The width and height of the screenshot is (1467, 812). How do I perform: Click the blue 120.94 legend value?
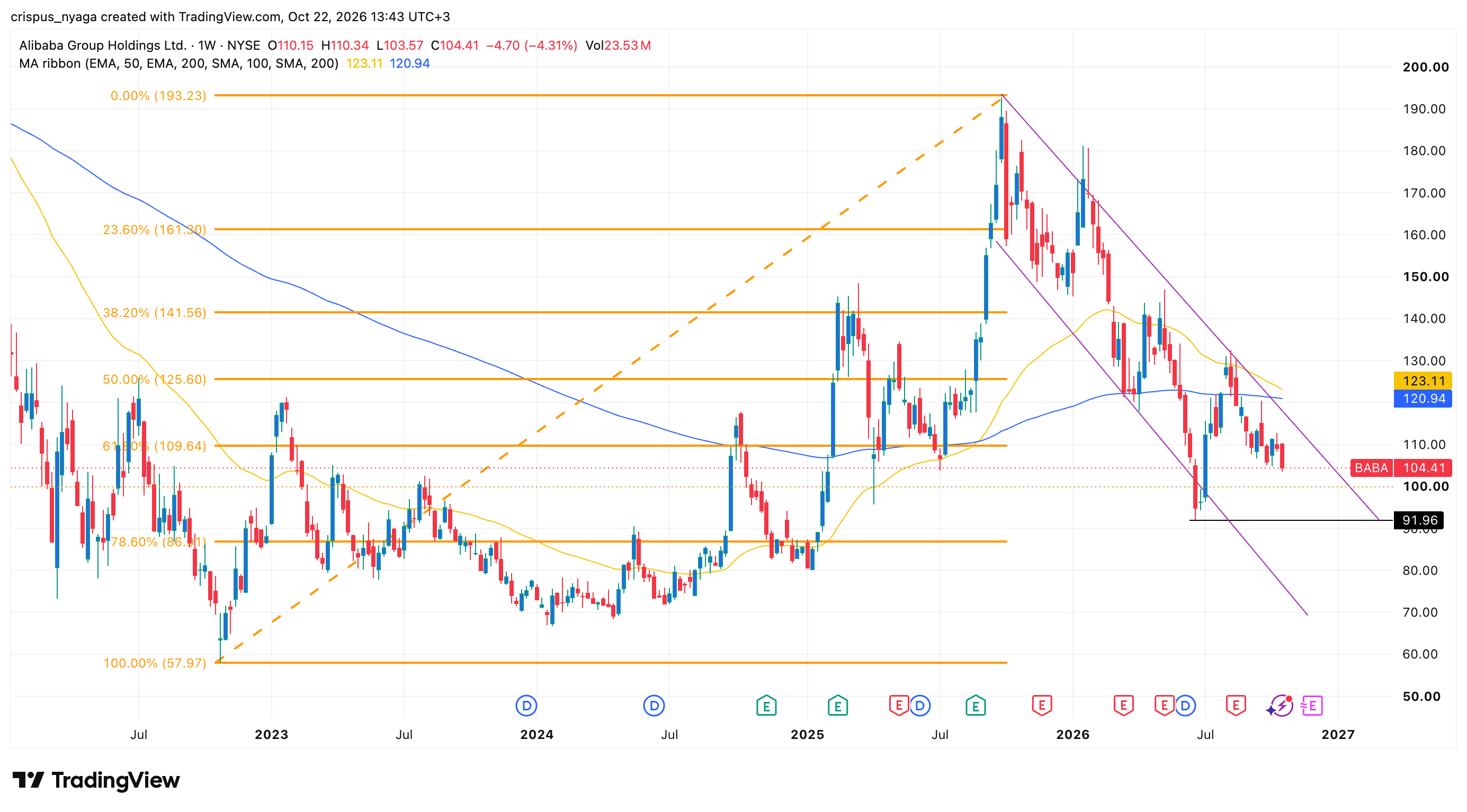[x=409, y=63]
